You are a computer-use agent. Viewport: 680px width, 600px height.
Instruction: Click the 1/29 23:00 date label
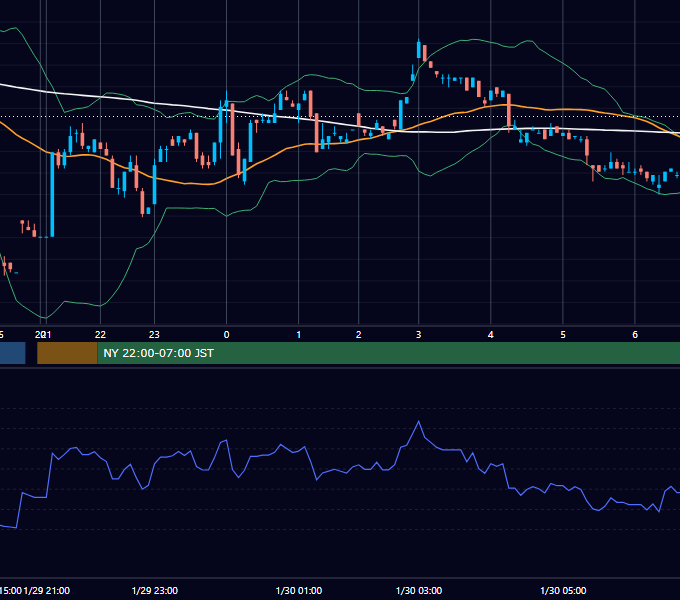pyautogui.click(x=154, y=590)
